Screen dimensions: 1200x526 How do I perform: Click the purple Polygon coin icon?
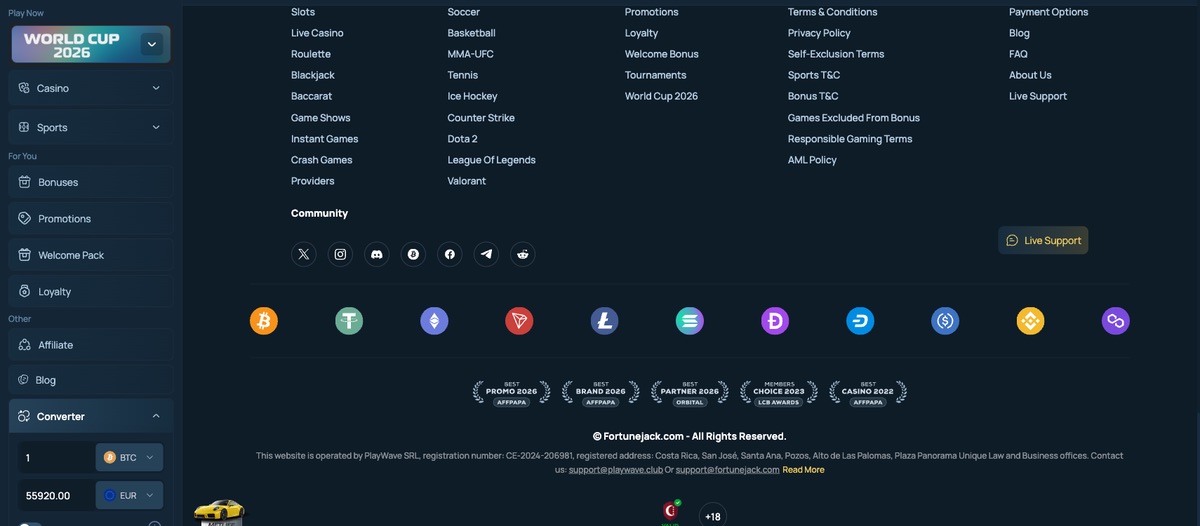point(1115,320)
